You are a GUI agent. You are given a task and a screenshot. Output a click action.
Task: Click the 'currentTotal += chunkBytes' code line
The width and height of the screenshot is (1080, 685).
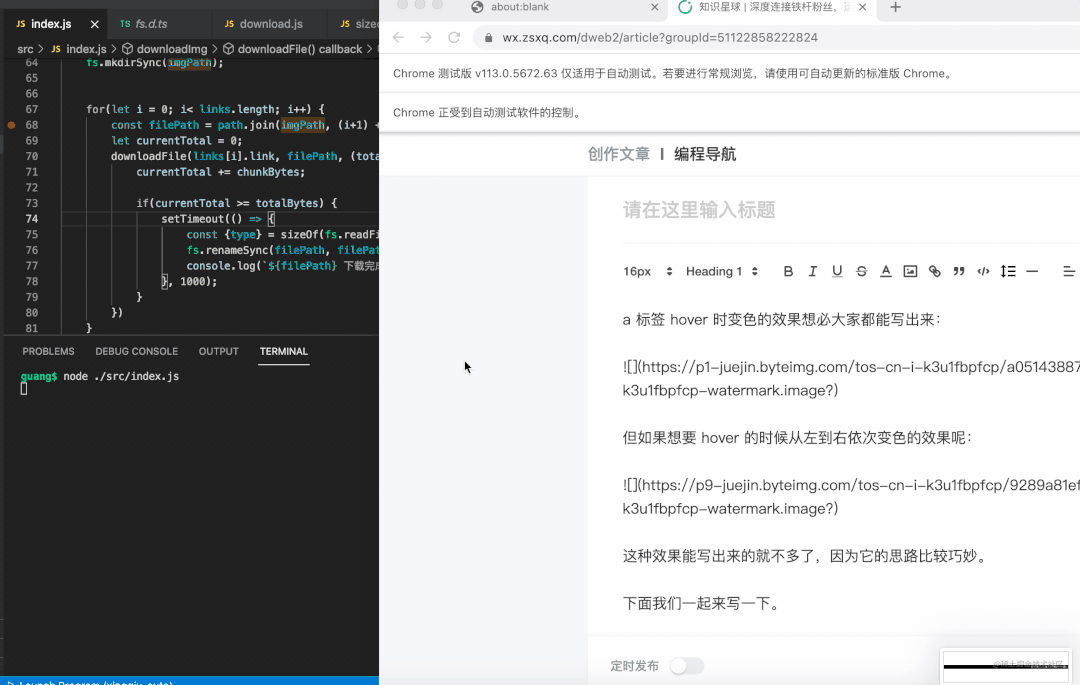click(x=220, y=172)
